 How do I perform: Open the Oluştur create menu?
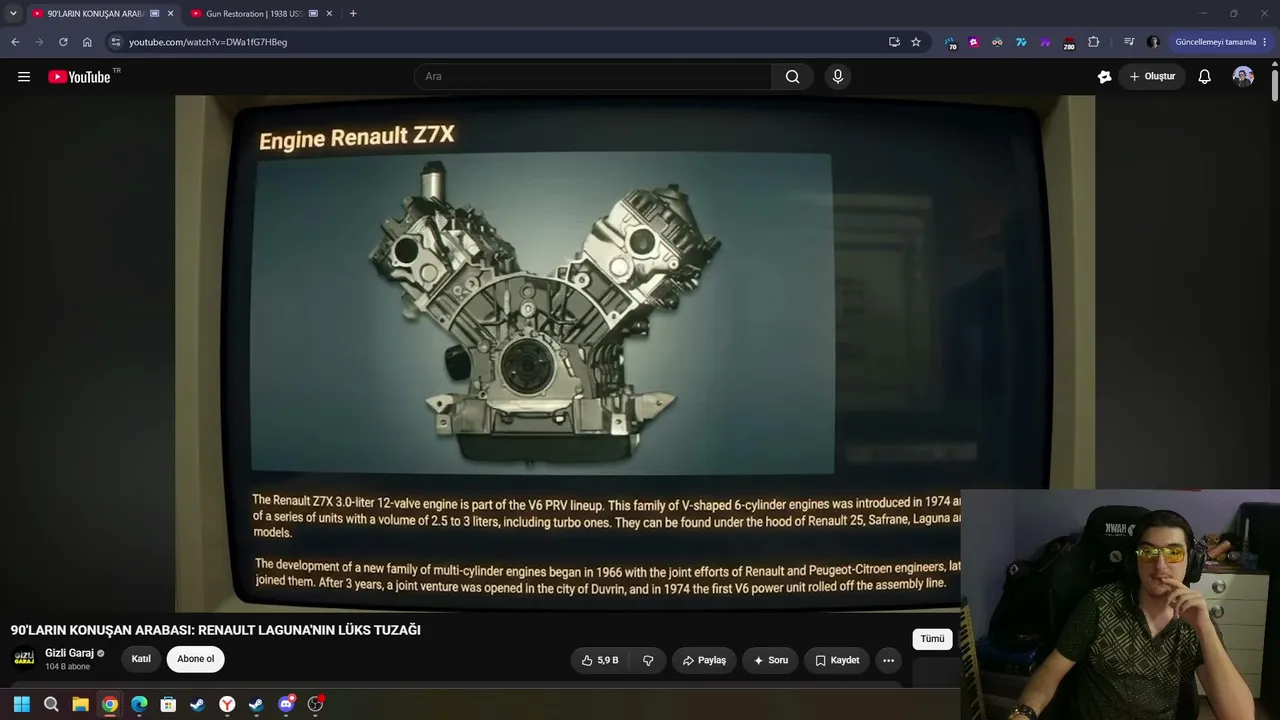pyautogui.click(x=1152, y=77)
